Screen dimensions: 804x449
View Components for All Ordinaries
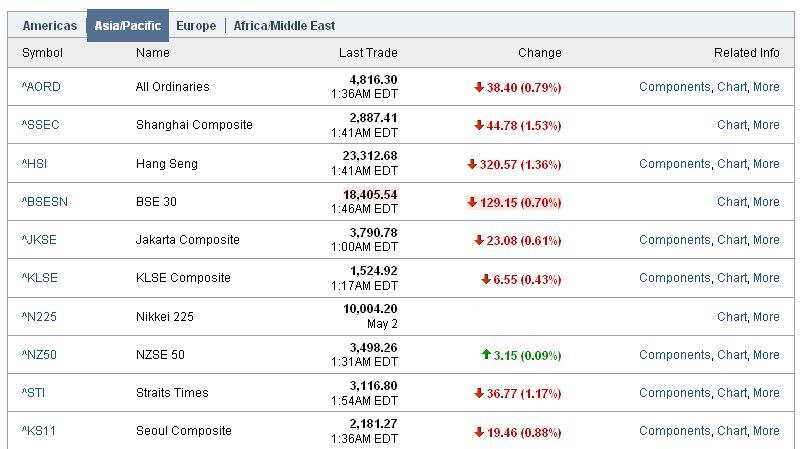[x=675, y=87]
